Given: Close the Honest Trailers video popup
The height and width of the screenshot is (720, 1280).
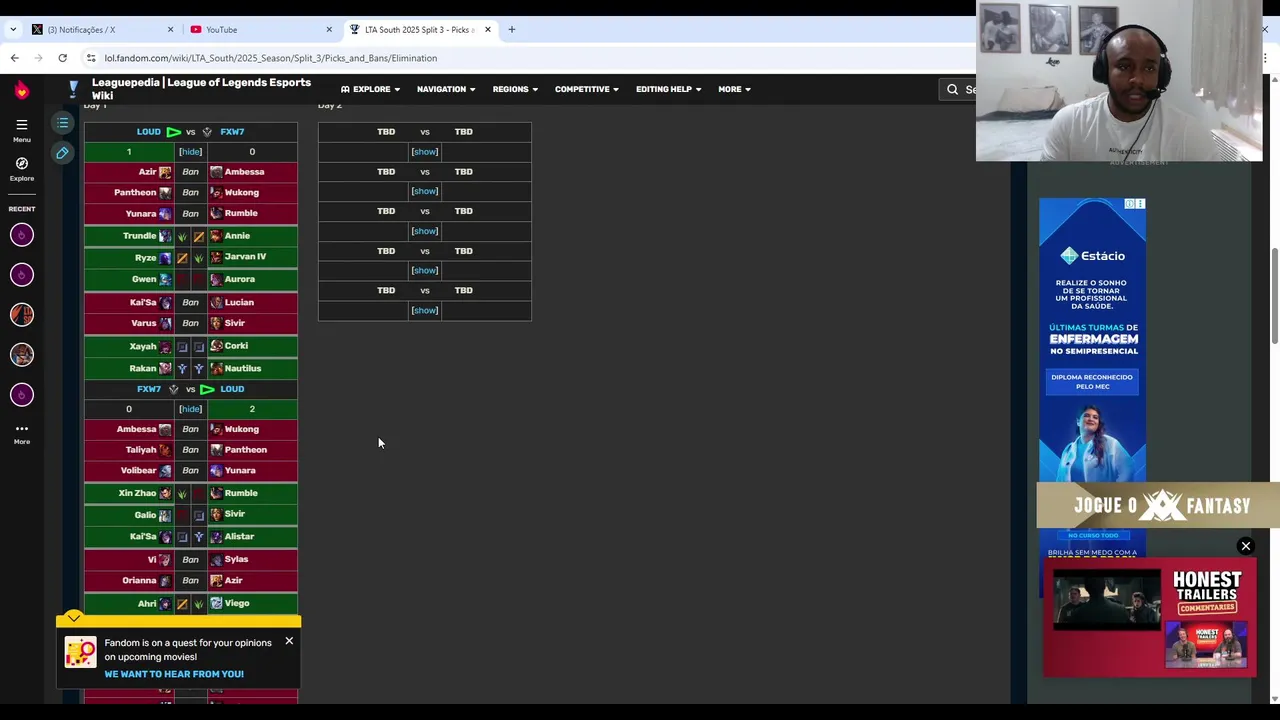Looking at the screenshot, I should coord(1246,546).
